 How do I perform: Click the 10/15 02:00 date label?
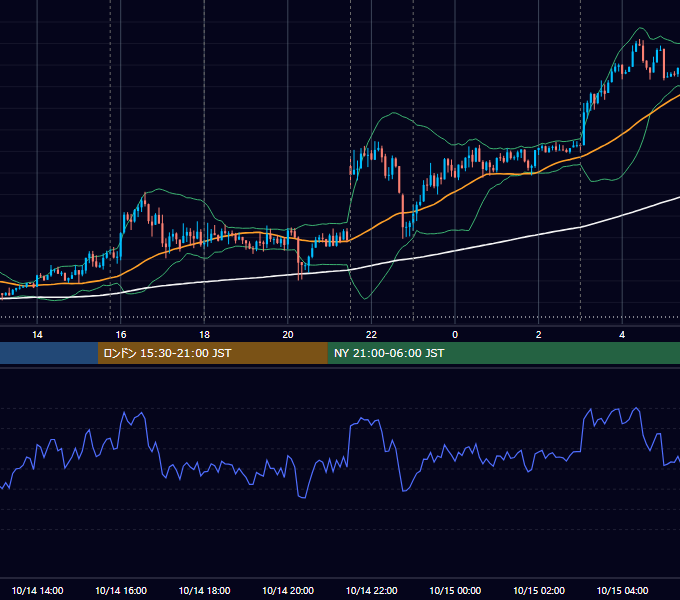click(x=539, y=590)
